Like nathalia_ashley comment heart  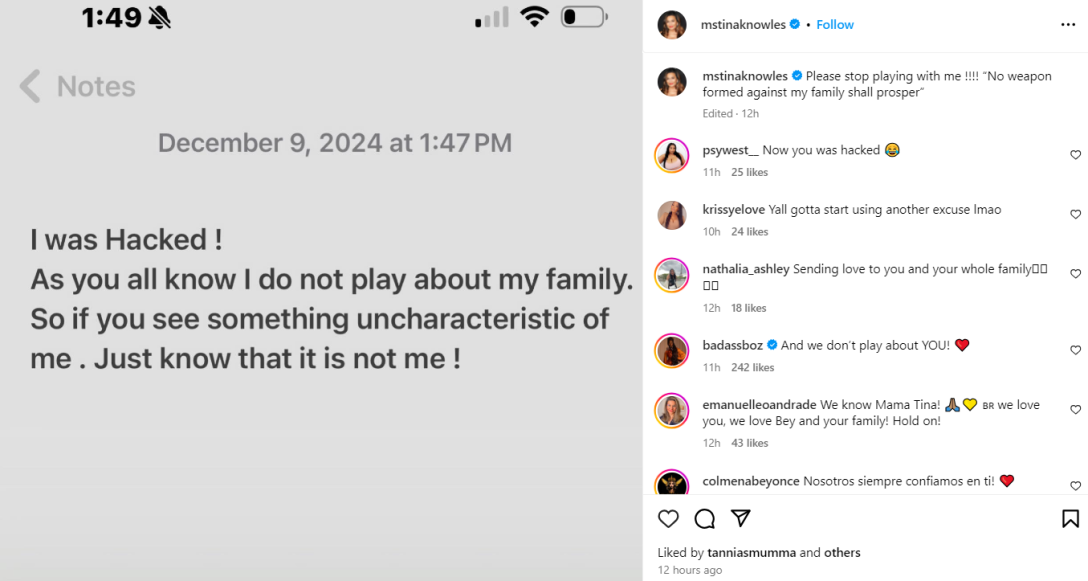pos(1076,274)
